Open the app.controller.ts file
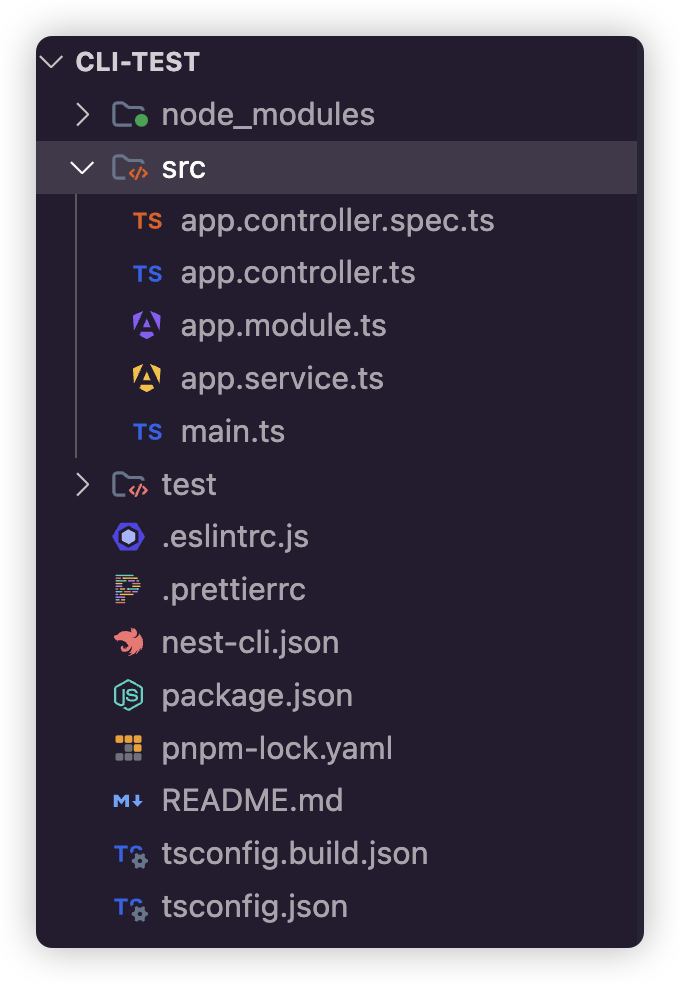 298,273
